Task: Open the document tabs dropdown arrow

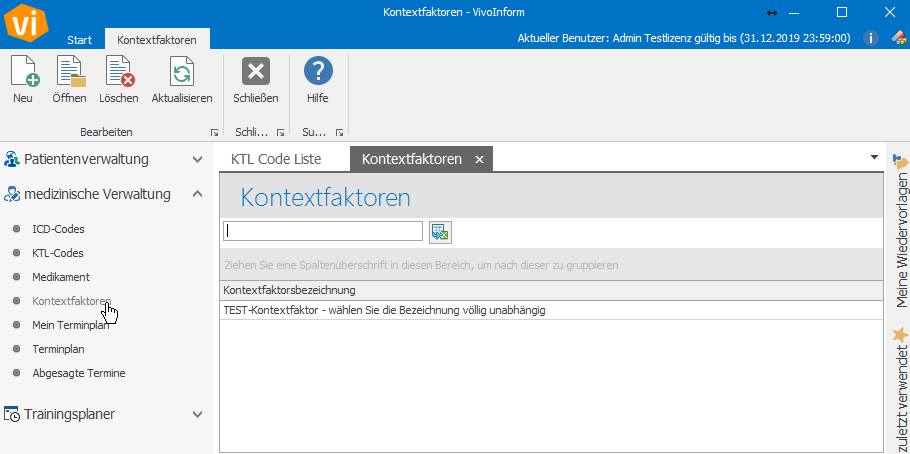Action: tap(875, 157)
